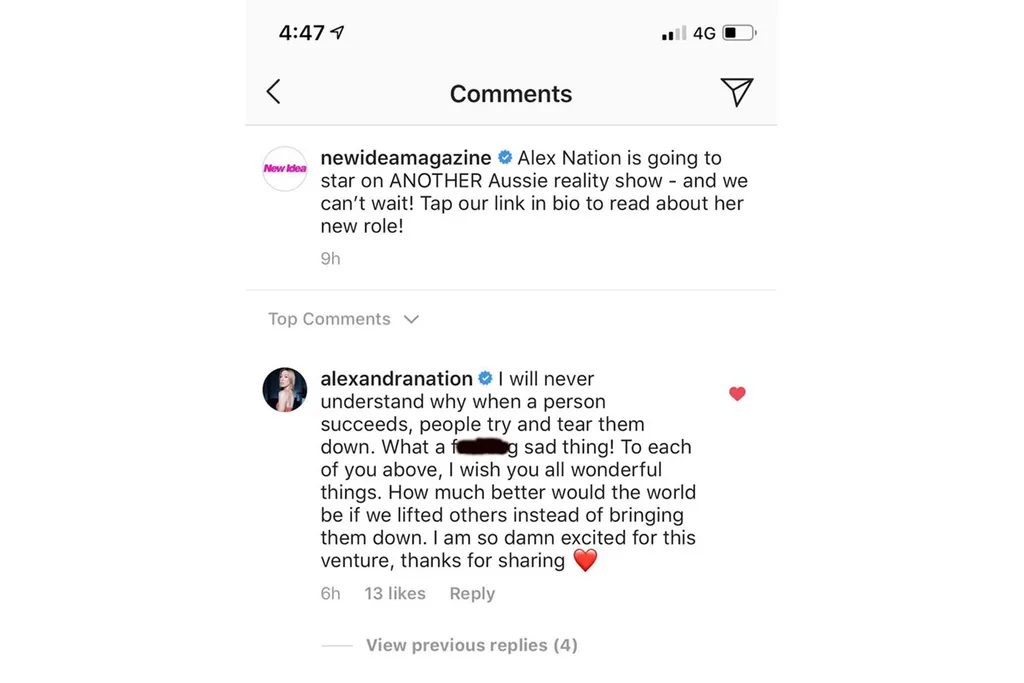The image size is (1024, 683).
Task: Tap verified badge beside newideamagazine
Action: [x=505, y=158]
